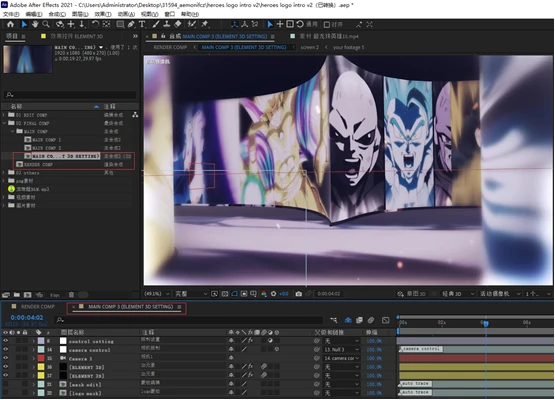
Task: Collapse the 02 FINAL COMP folder
Action: coord(4,123)
